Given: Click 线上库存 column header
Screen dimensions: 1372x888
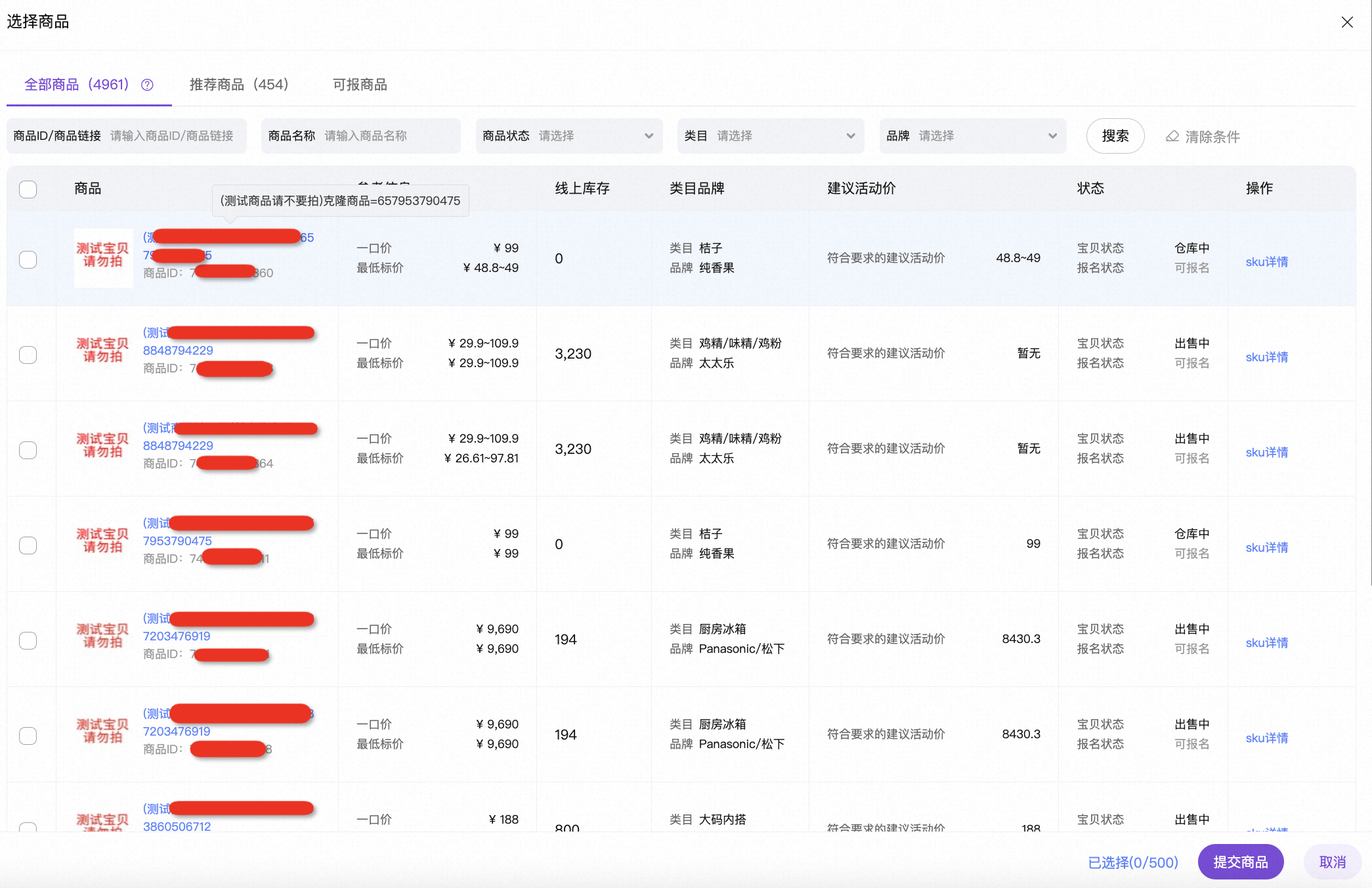Looking at the screenshot, I should click(x=582, y=189).
